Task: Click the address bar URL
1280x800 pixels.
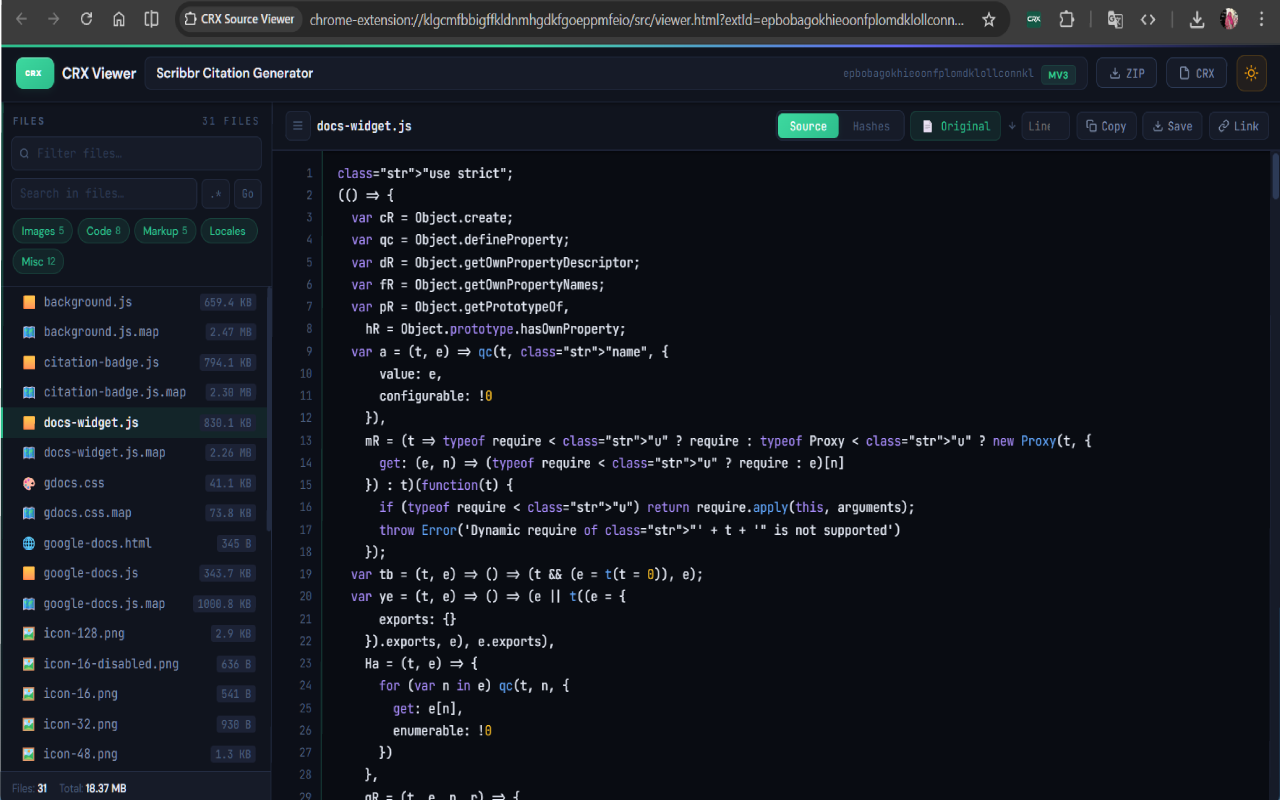Action: coord(637,19)
